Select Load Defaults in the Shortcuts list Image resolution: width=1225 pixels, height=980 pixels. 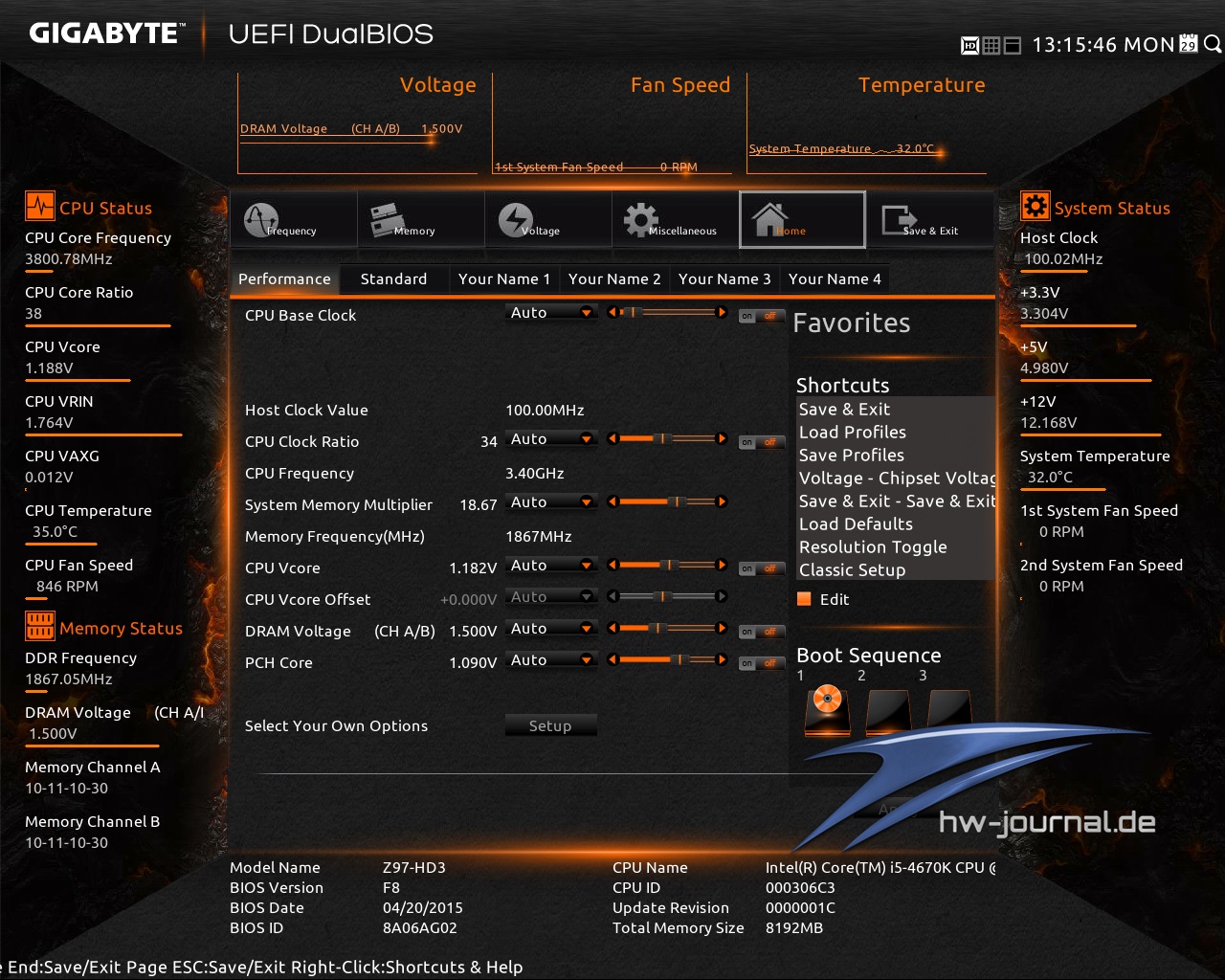pyautogui.click(x=855, y=523)
